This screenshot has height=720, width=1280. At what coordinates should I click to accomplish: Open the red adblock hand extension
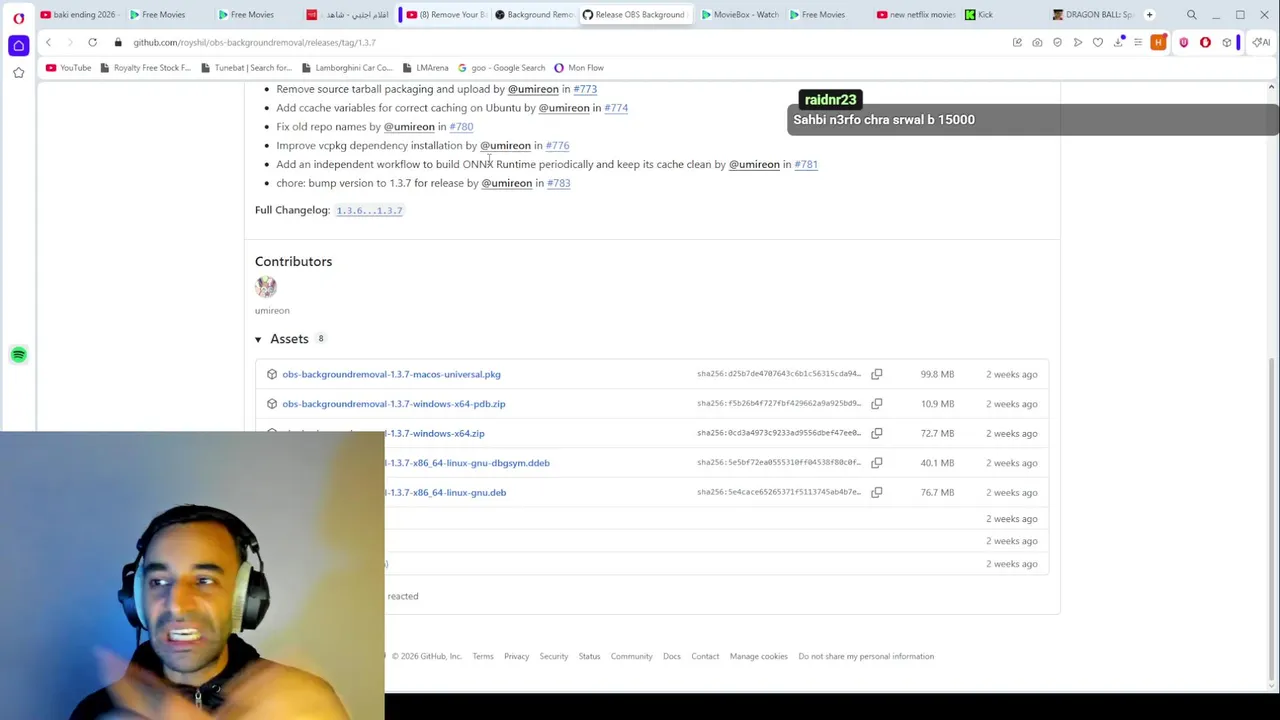[x=1205, y=42]
